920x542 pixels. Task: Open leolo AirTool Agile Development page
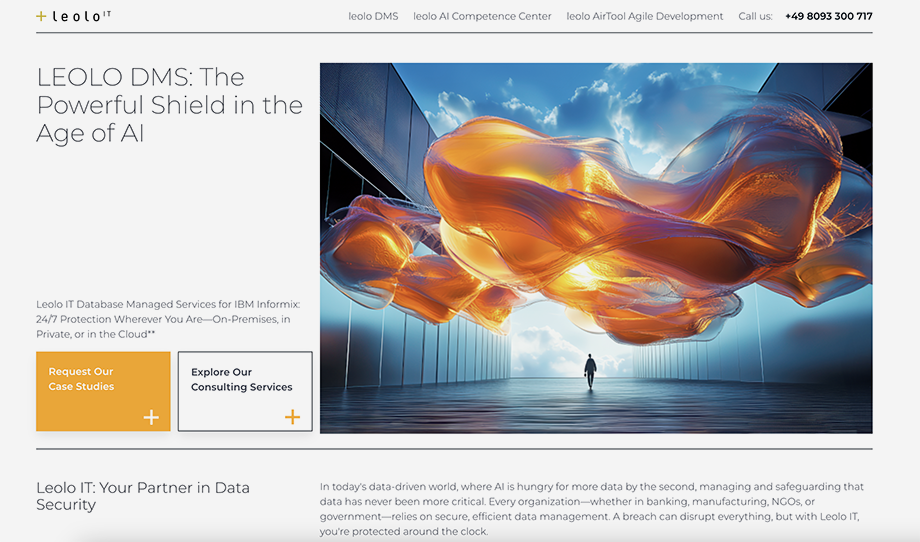click(x=645, y=16)
